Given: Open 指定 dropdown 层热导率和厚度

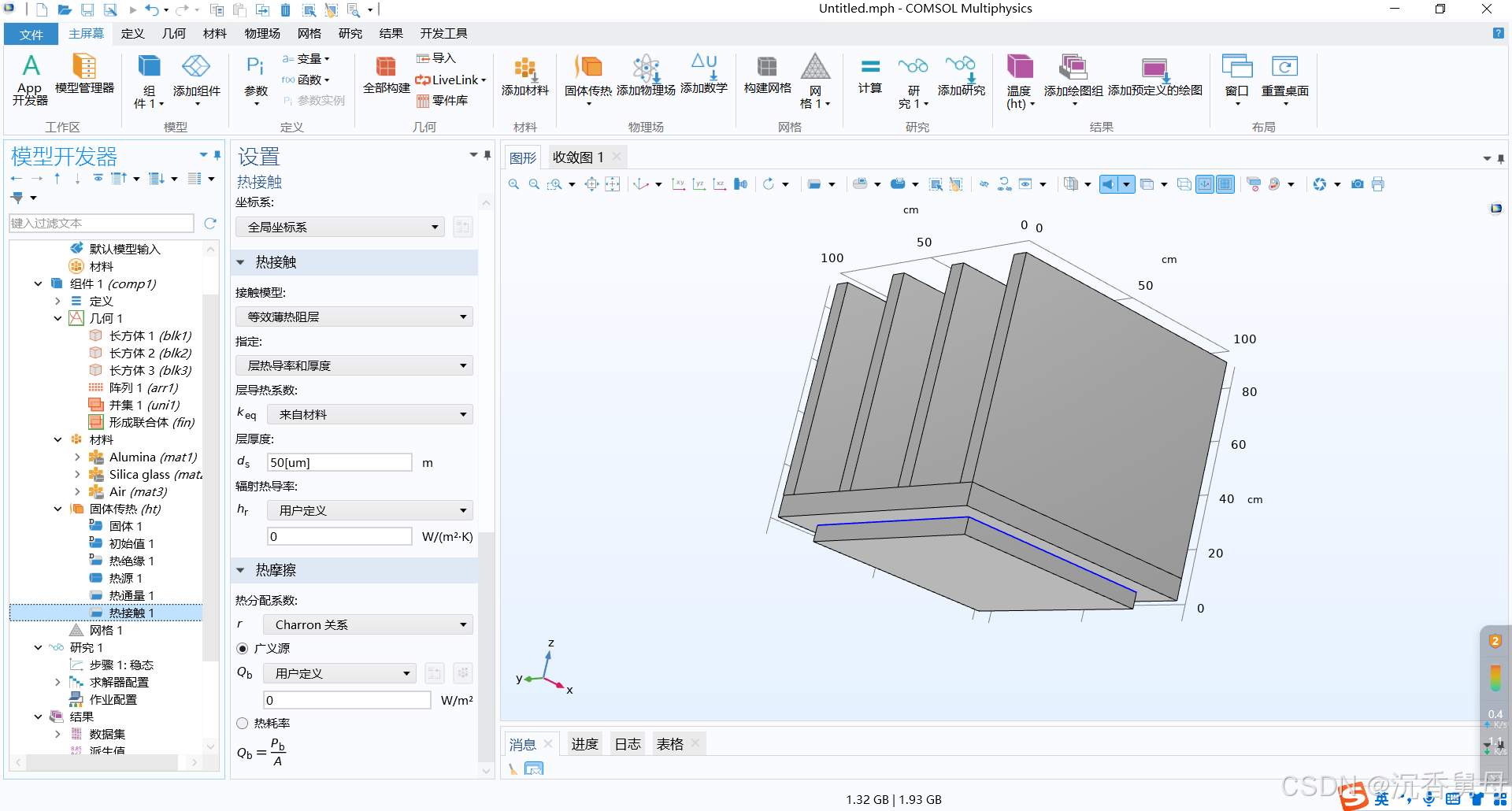Looking at the screenshot, I should (x=354, y=365).
